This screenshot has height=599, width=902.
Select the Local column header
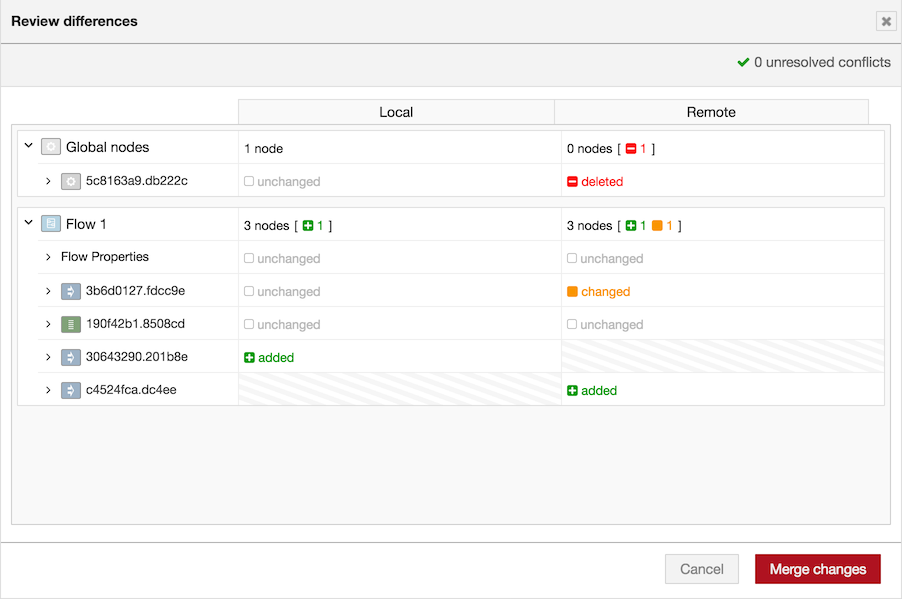pos(396,112)
